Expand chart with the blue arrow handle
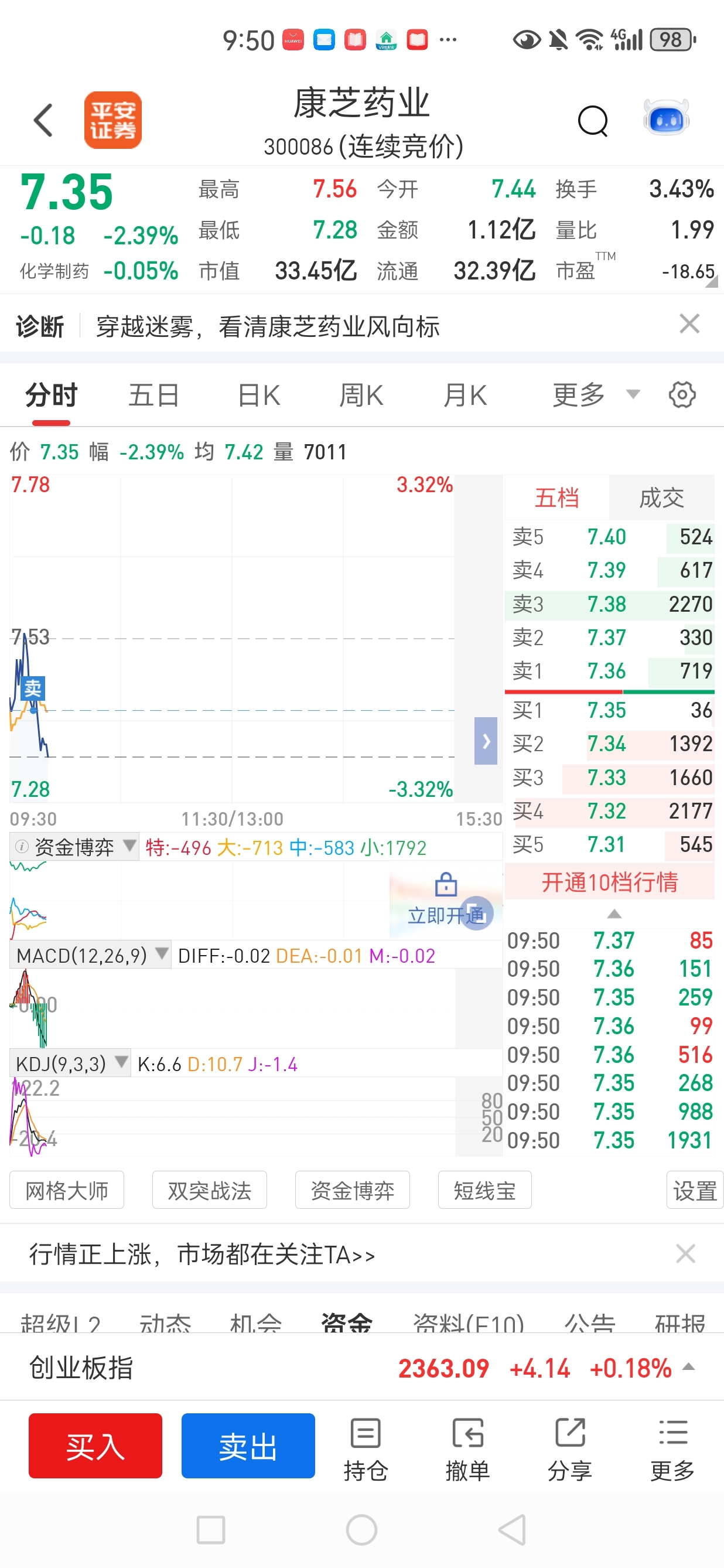 click(486, 741)
